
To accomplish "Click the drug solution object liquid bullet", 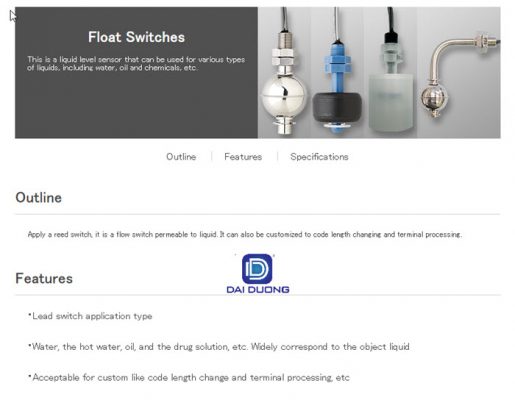I will [x=219, y=347].
